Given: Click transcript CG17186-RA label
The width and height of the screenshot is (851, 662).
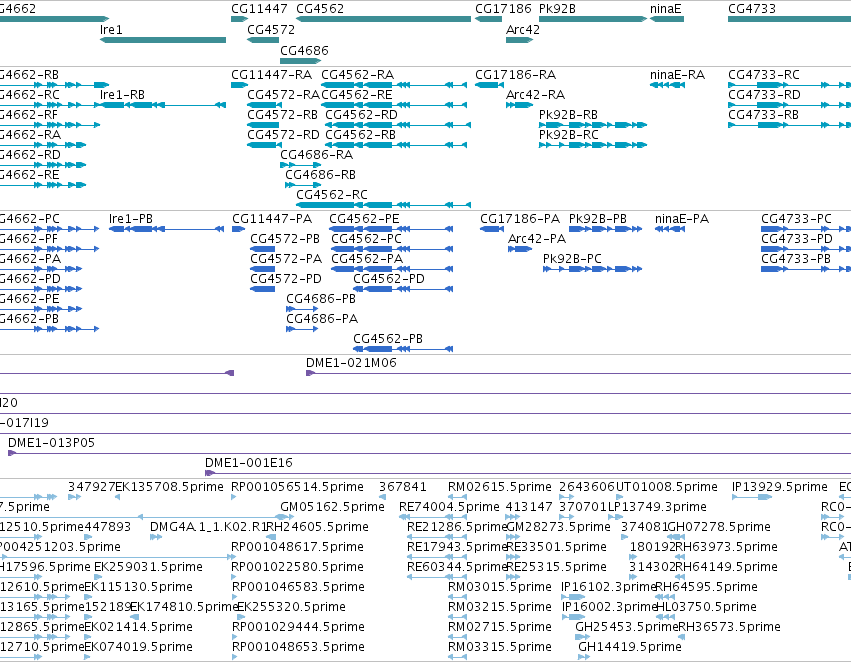Looking at the screenshot, I should point(516,75).
